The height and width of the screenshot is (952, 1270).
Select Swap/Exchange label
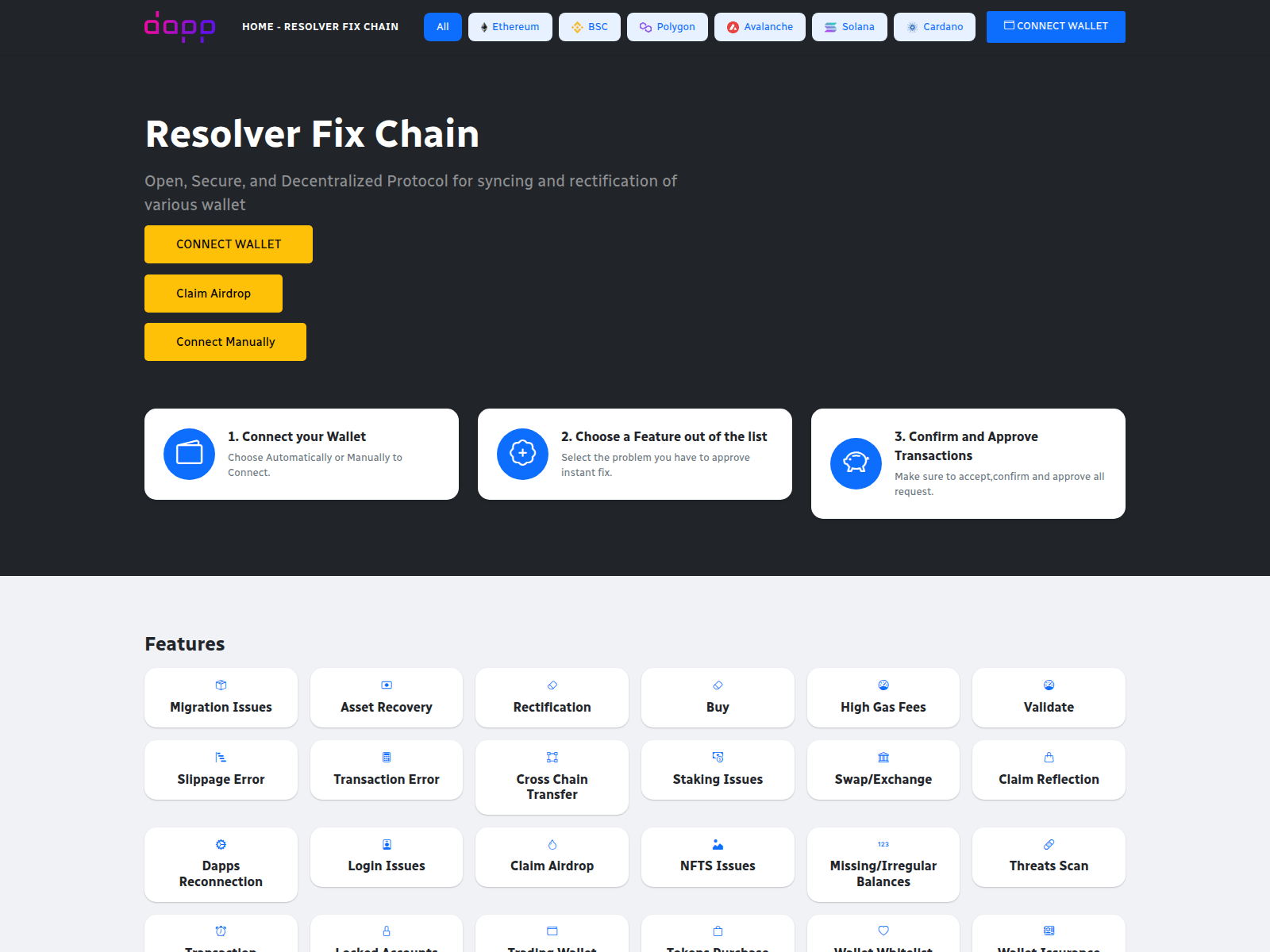tap(883, 779)
